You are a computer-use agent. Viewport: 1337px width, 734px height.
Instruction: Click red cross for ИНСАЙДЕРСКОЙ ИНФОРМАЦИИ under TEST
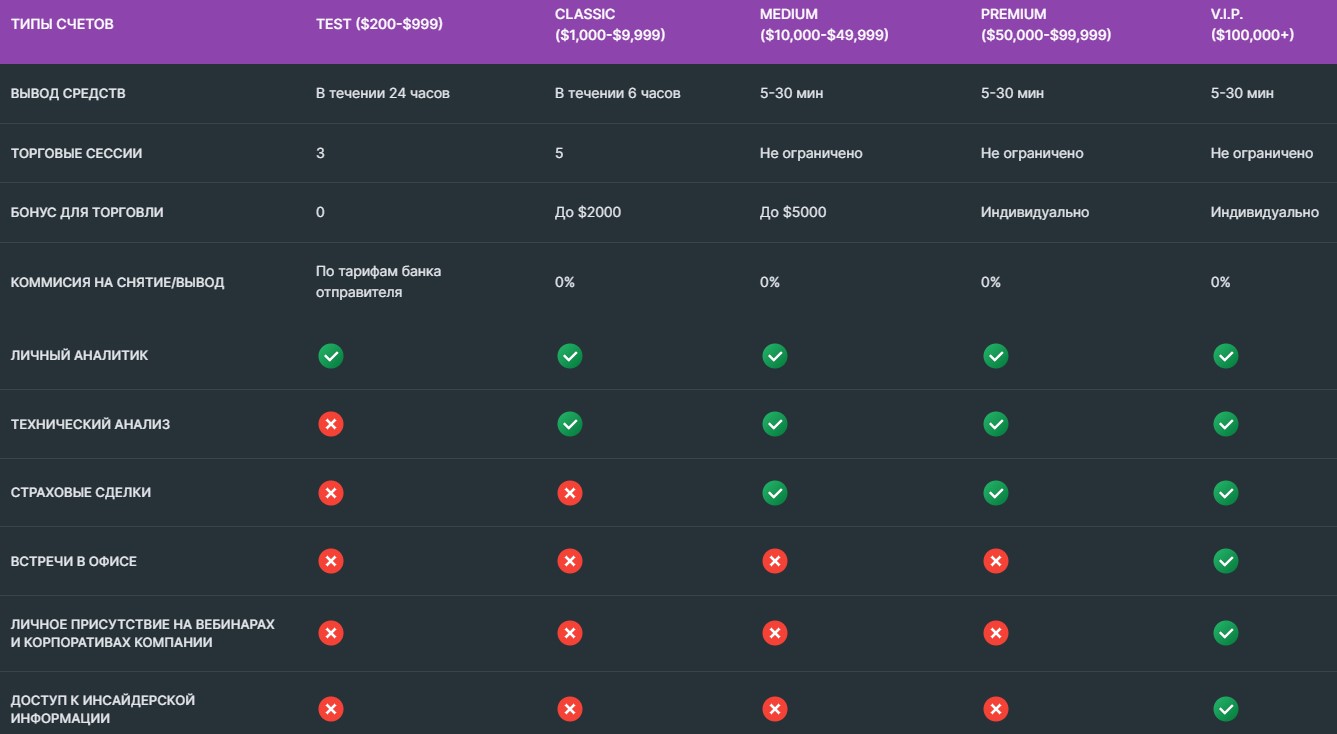(x=331, y=709)
